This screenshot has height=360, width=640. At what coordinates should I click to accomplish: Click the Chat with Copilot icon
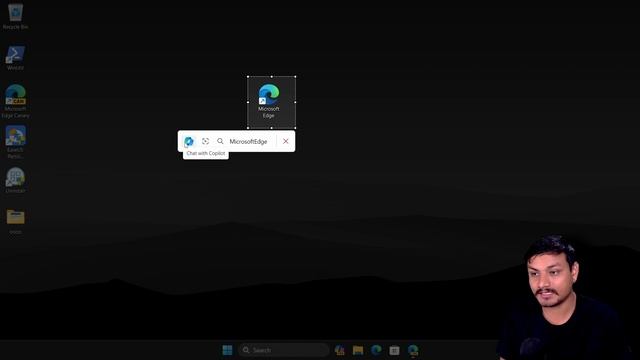189,141
